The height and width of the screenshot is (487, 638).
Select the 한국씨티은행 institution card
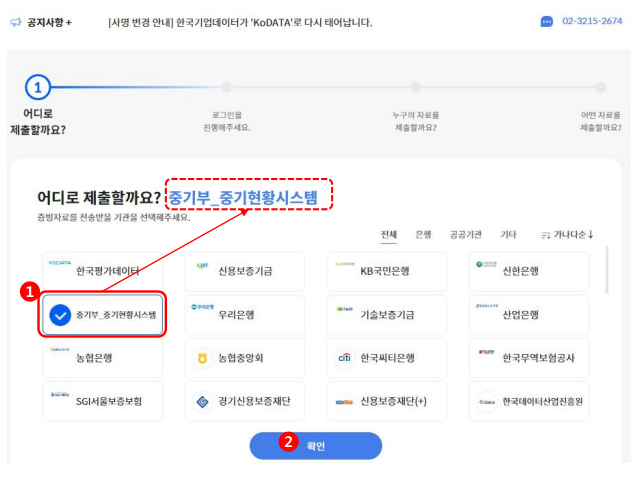pos(387,358)
